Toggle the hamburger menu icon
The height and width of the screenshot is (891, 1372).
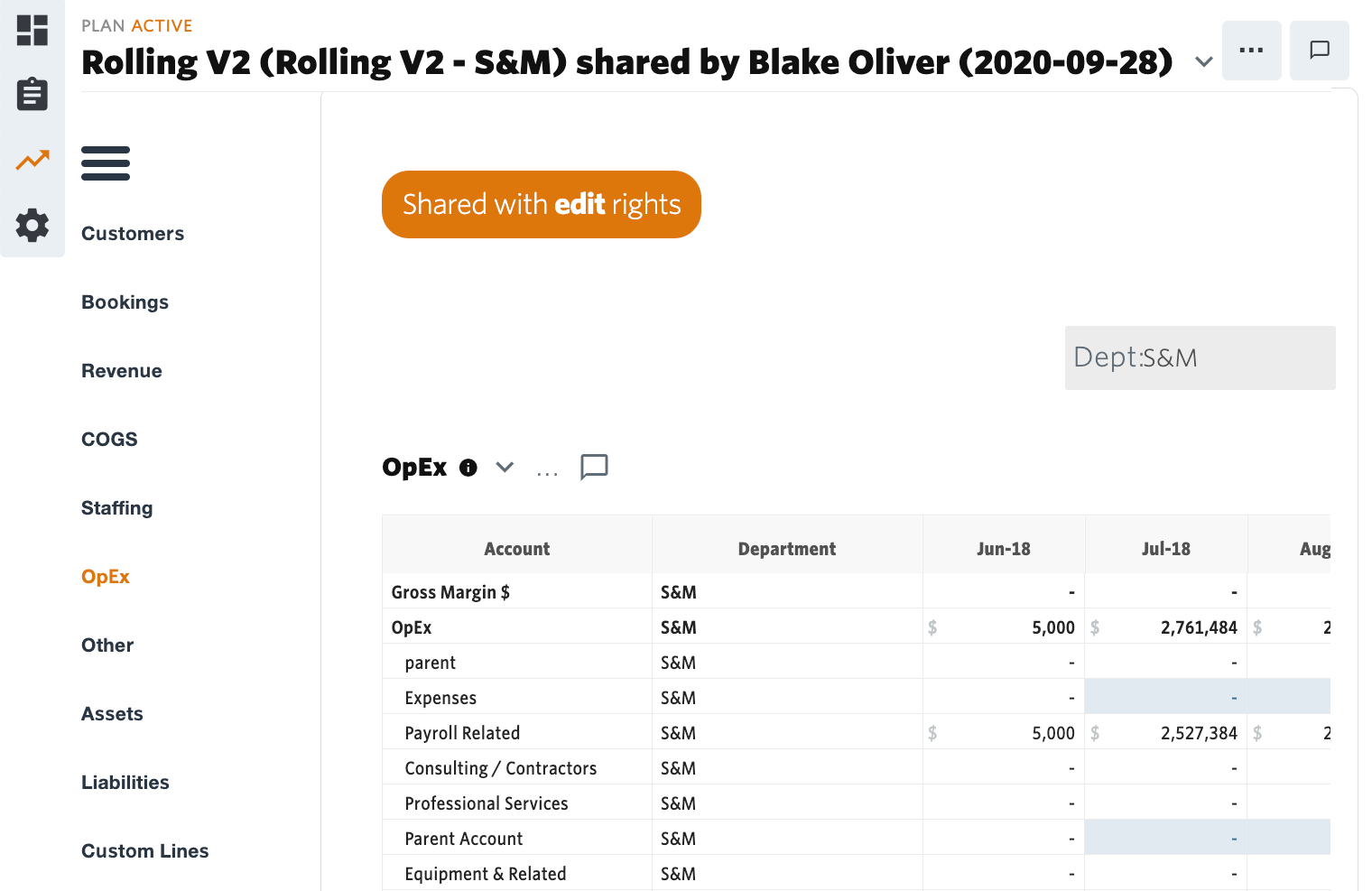[106, 163]
